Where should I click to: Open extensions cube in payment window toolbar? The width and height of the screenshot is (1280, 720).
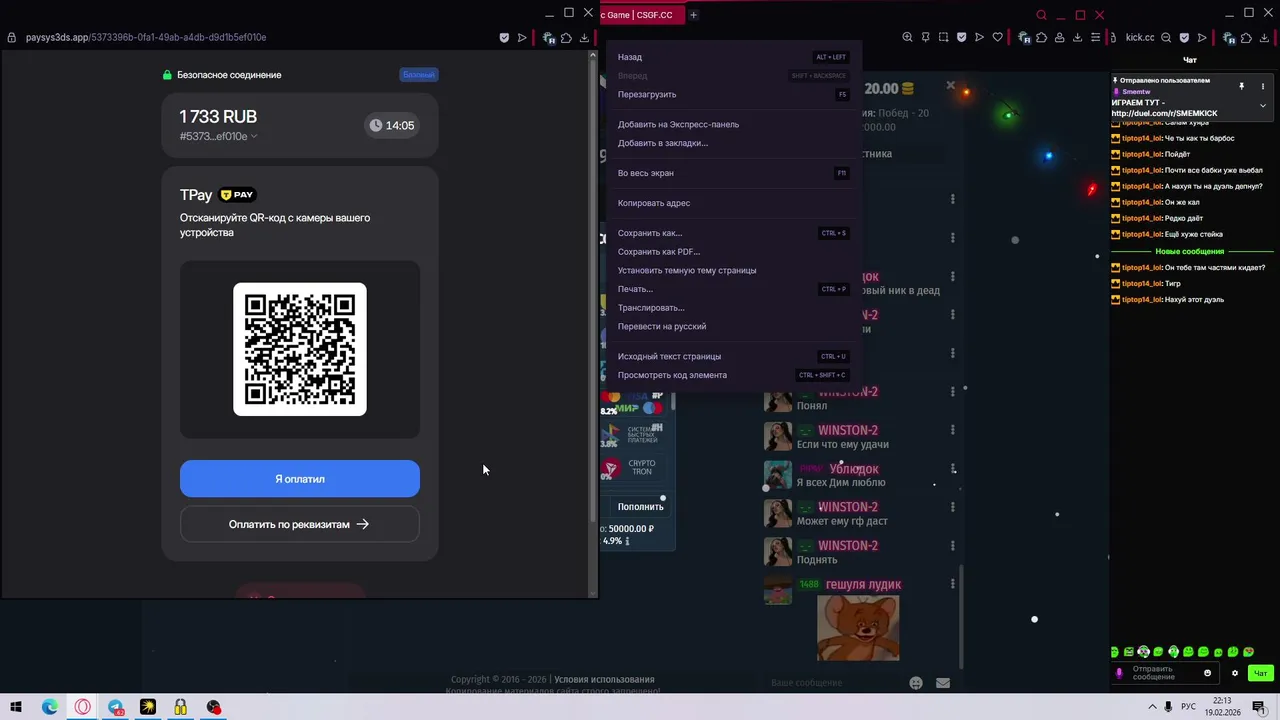click(566, 38)
